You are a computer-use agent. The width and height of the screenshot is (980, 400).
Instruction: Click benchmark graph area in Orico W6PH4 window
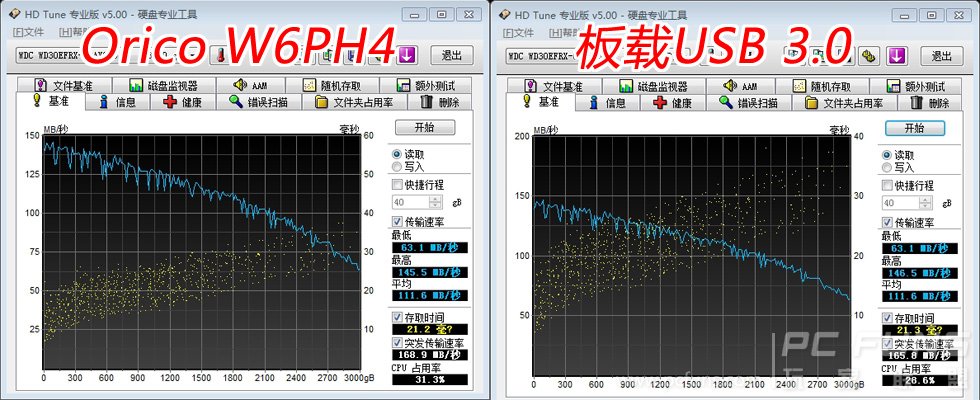(202, 252)
